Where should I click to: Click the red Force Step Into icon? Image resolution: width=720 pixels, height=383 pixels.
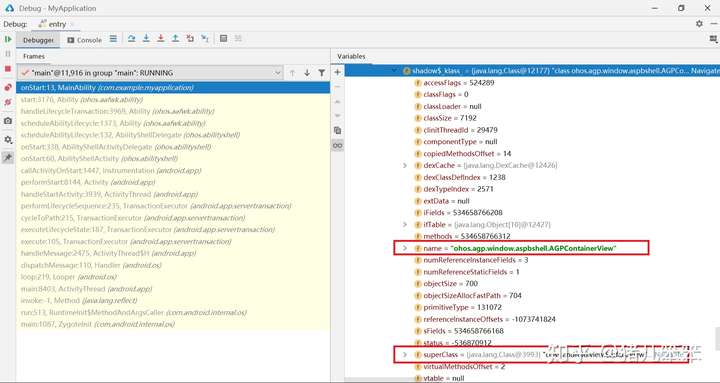[161, 39]
